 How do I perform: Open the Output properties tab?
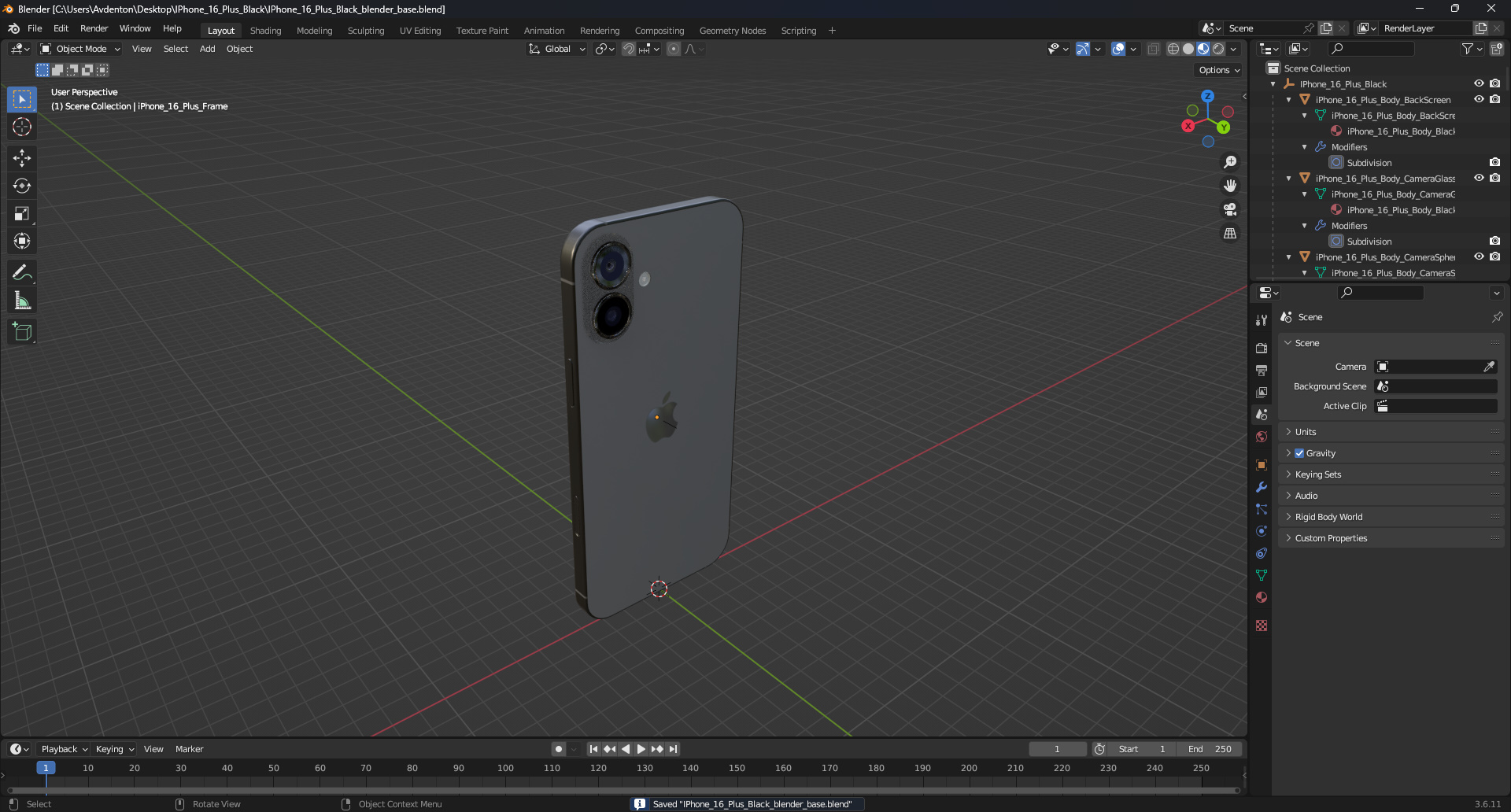[1262, 370]
